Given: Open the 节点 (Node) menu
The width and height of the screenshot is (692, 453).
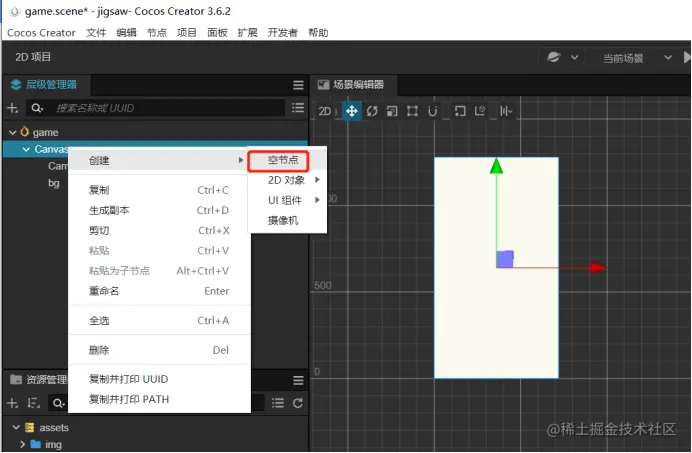Looking at the screenshot, I should [x=157, y=33].
